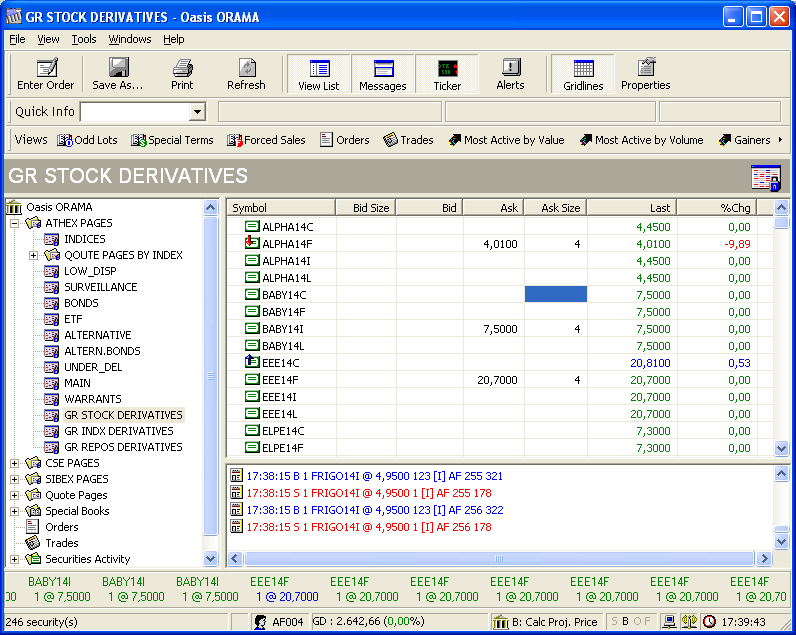Print the current list
Viewport: 796px width, 635px height.
point(182,74)
